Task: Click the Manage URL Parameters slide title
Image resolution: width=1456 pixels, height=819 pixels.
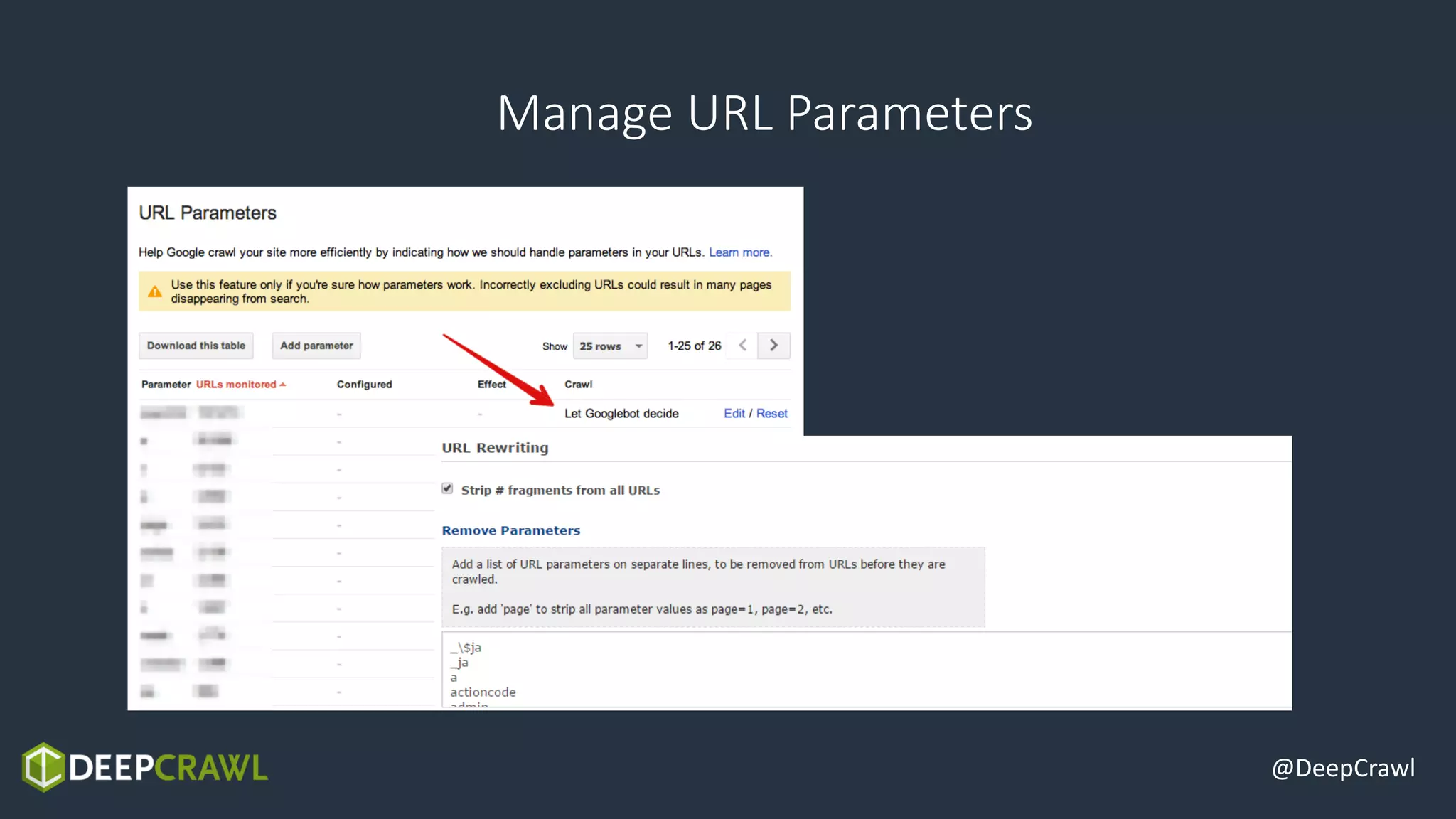Action: (x=765, y=114)
